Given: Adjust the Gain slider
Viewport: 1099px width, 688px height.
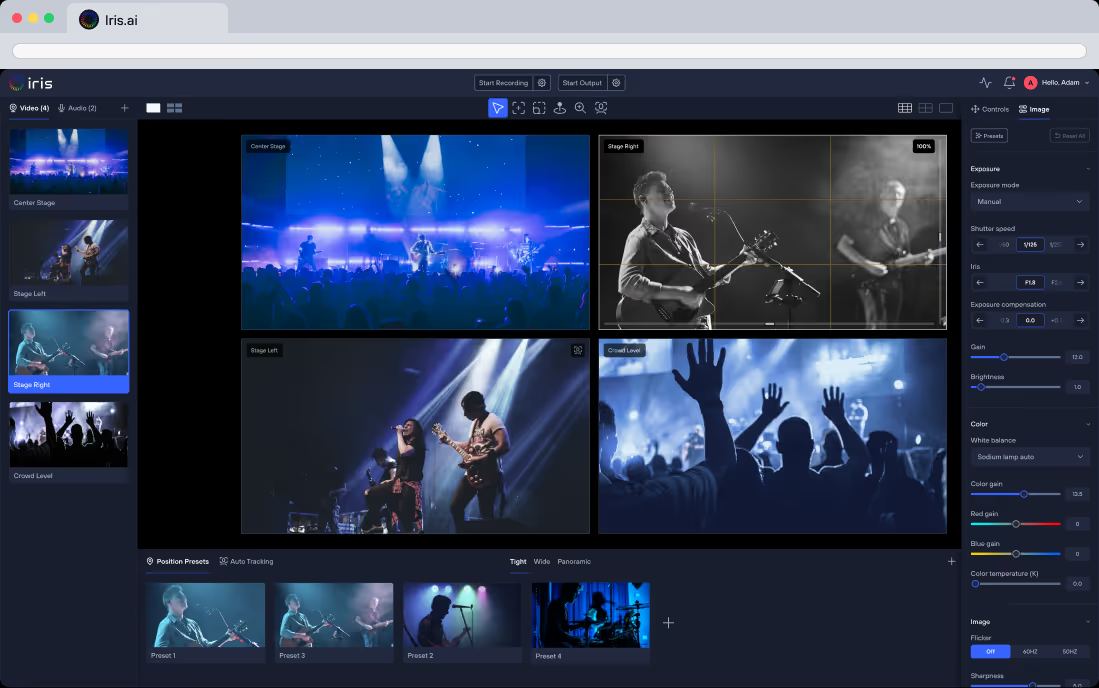Looking at the screenshot, I should pyautogui.click(x=1015, y=357).
